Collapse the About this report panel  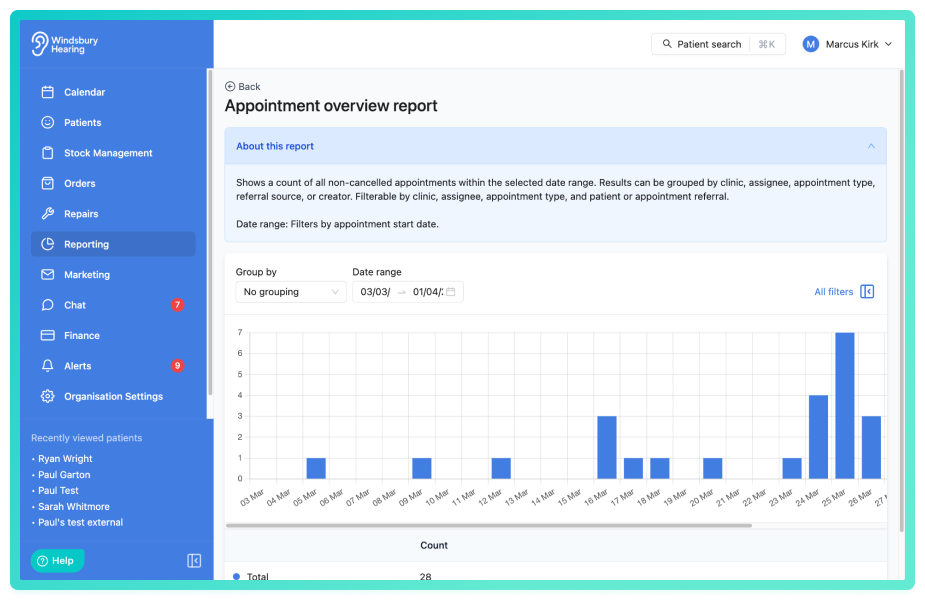point(871,146)
